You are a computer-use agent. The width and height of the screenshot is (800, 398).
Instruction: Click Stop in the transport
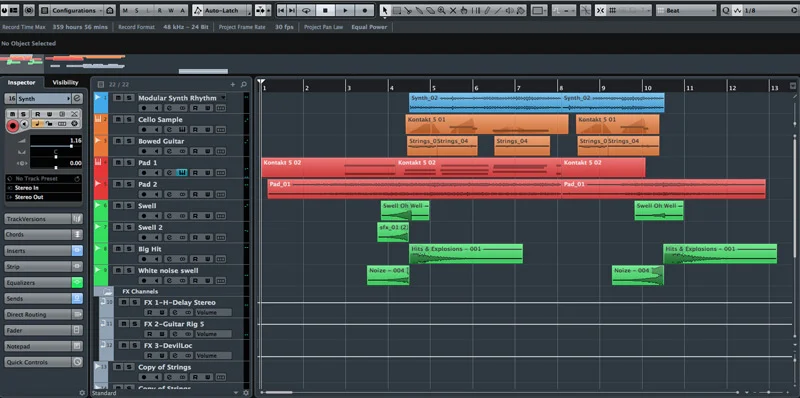(325, 10)
